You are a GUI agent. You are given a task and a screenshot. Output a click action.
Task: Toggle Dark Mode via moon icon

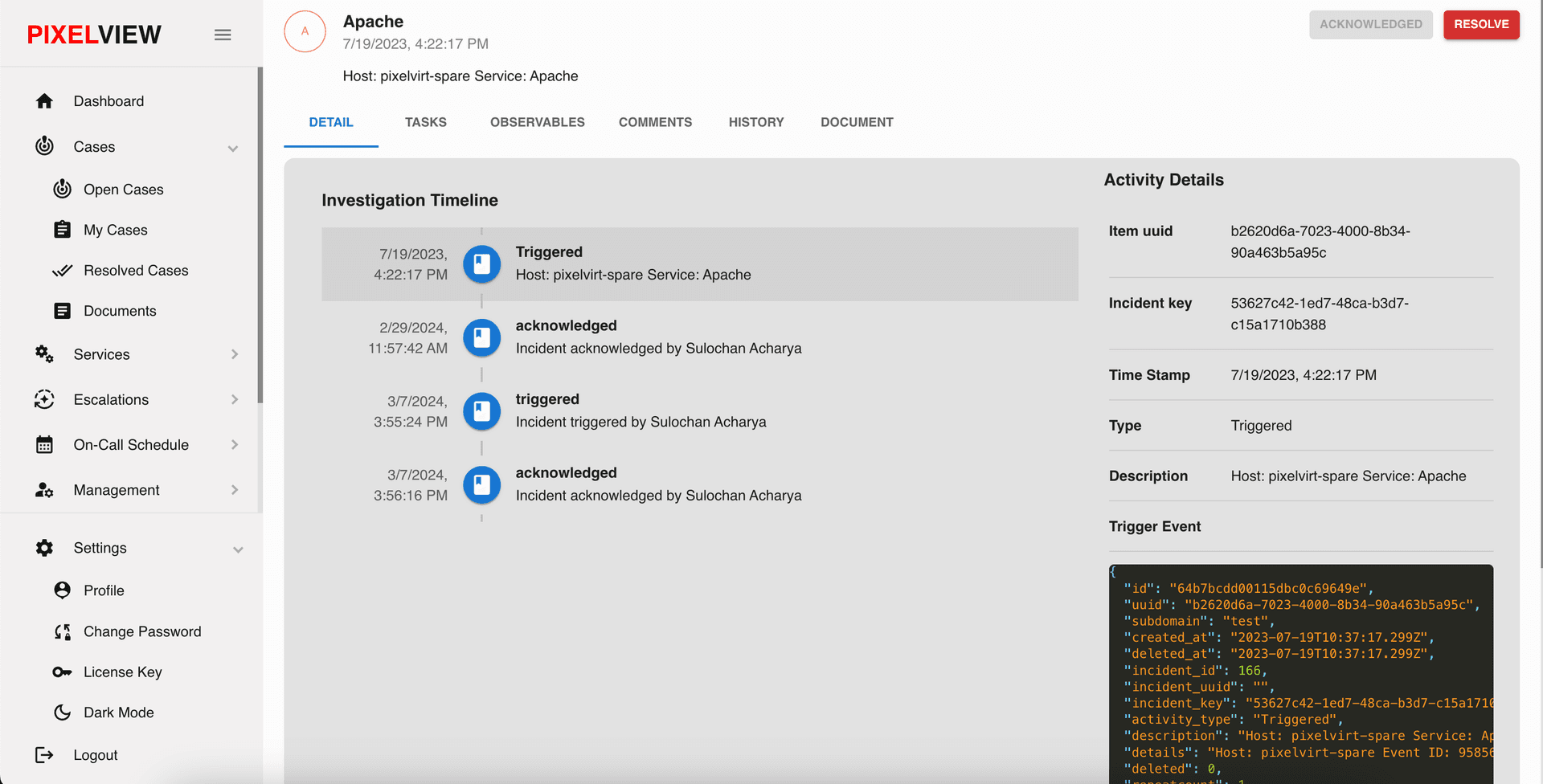(x=62, y=713)
